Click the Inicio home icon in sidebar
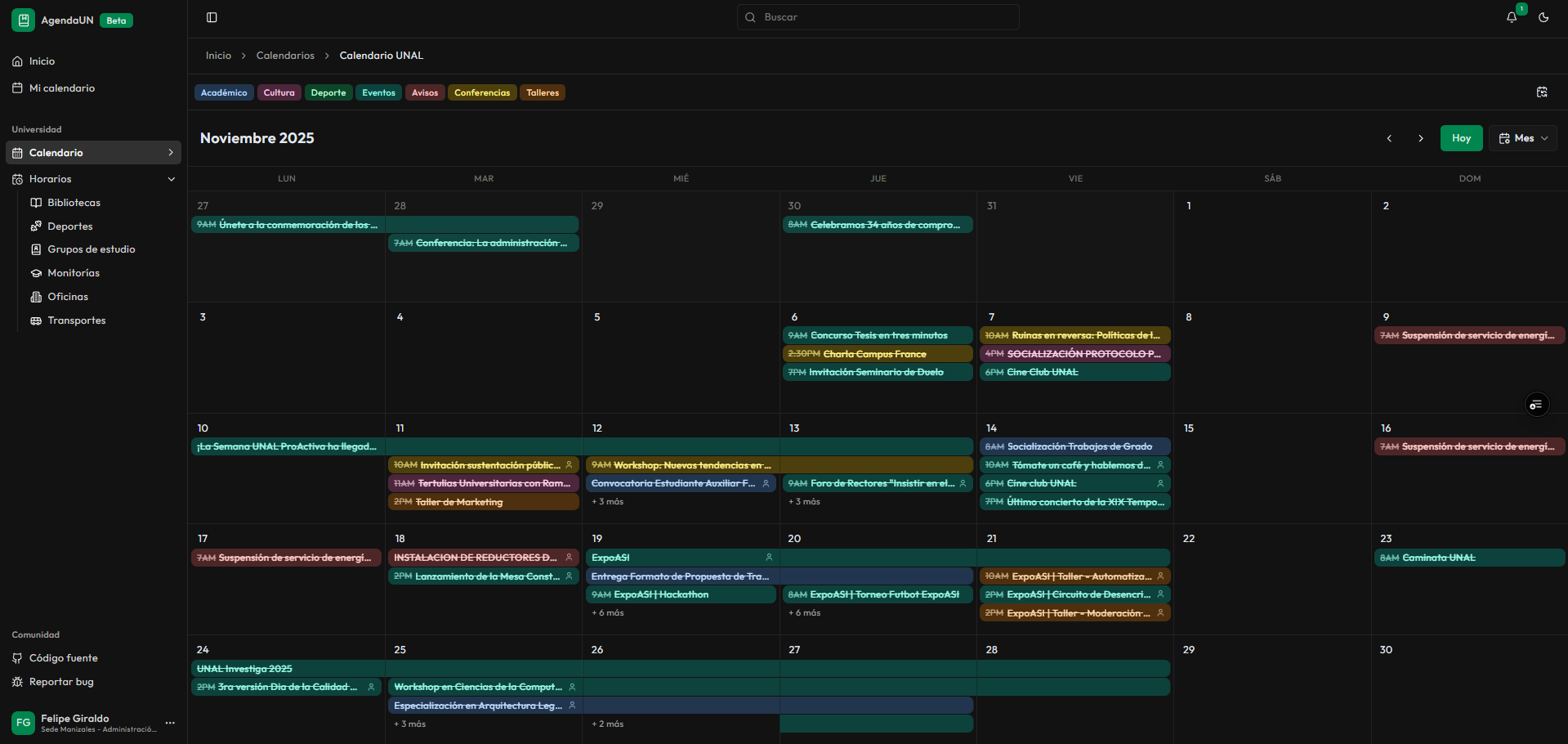 (17, 61)
